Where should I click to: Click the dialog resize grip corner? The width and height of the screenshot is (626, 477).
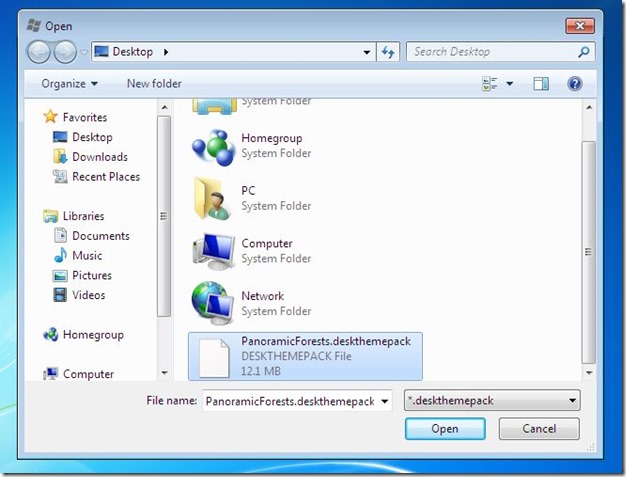coord(591,447)
